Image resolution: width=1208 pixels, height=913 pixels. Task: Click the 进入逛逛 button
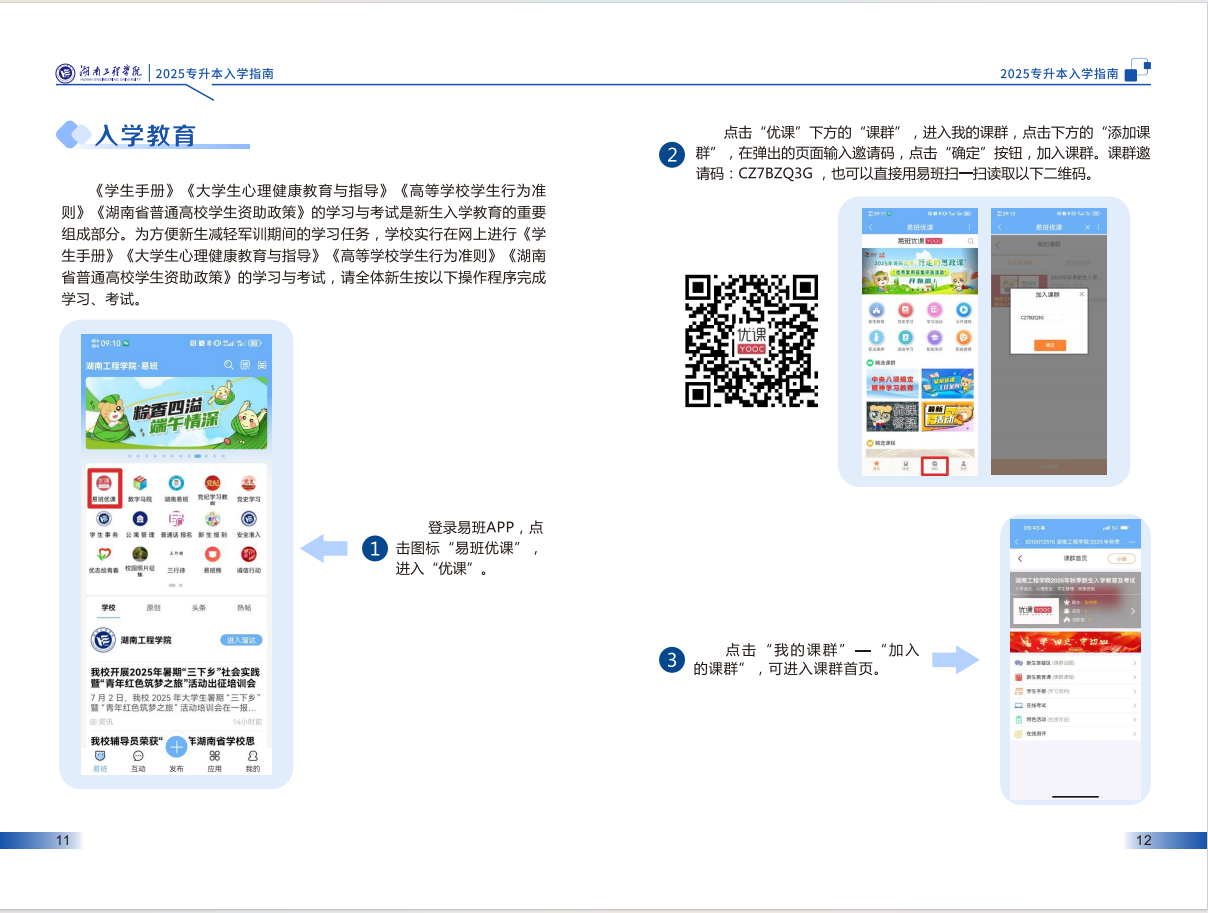[x=241, y=640]
